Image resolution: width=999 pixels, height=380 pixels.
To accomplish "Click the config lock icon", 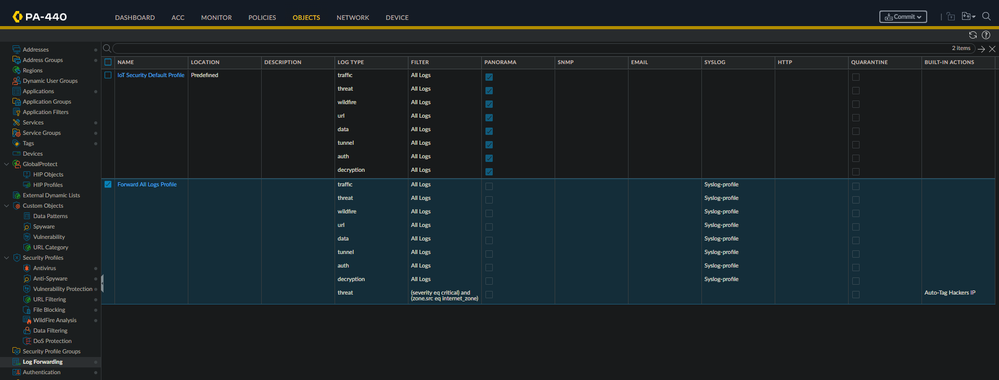I will point(951,17).
